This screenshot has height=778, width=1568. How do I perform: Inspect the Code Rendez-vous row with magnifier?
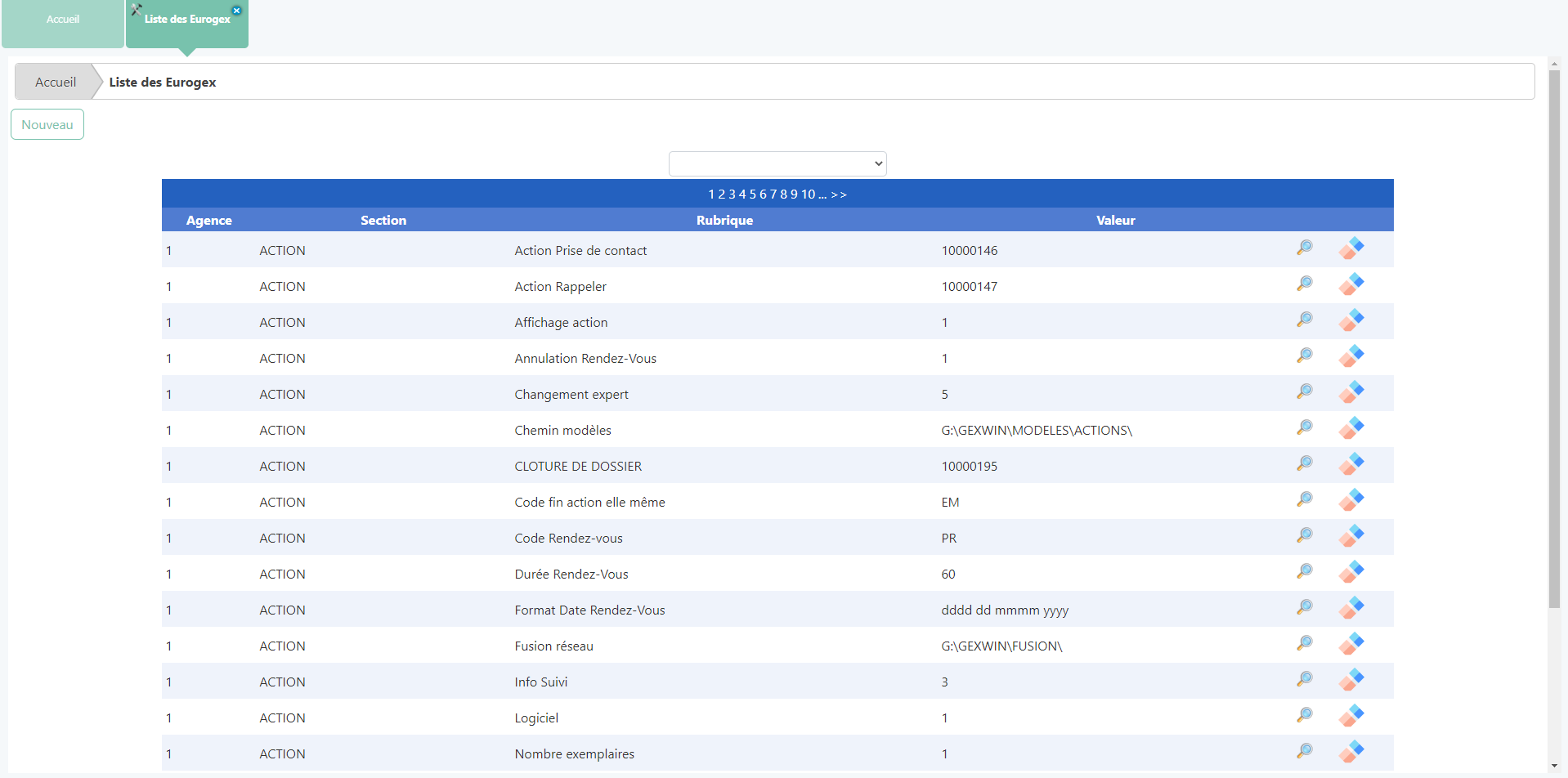click(1304, 535)
